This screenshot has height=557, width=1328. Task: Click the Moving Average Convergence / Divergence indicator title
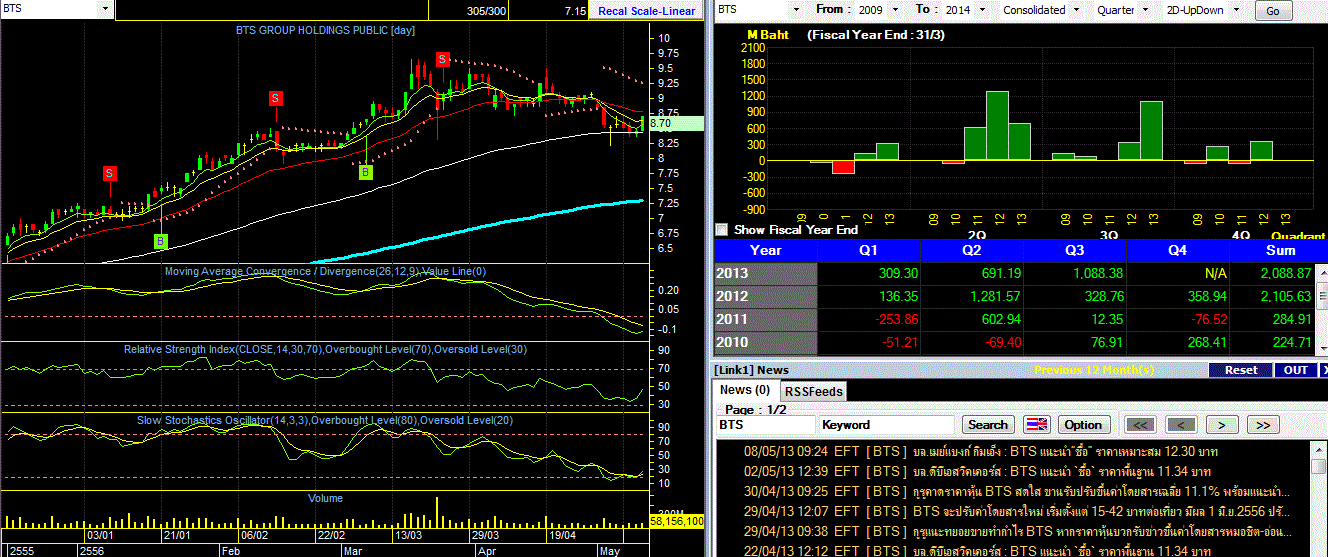pyautogui.click(x=325, y=271)
